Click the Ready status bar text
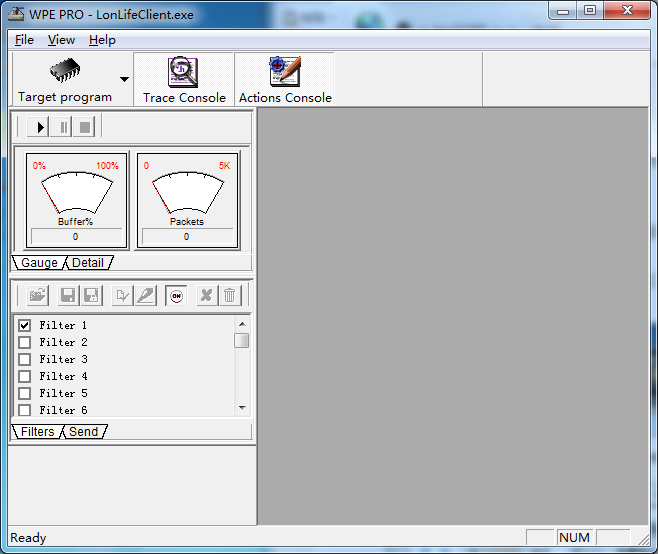The height and width of the screenshot is (554, 658). pyautogui.click(x=28, y=538)
